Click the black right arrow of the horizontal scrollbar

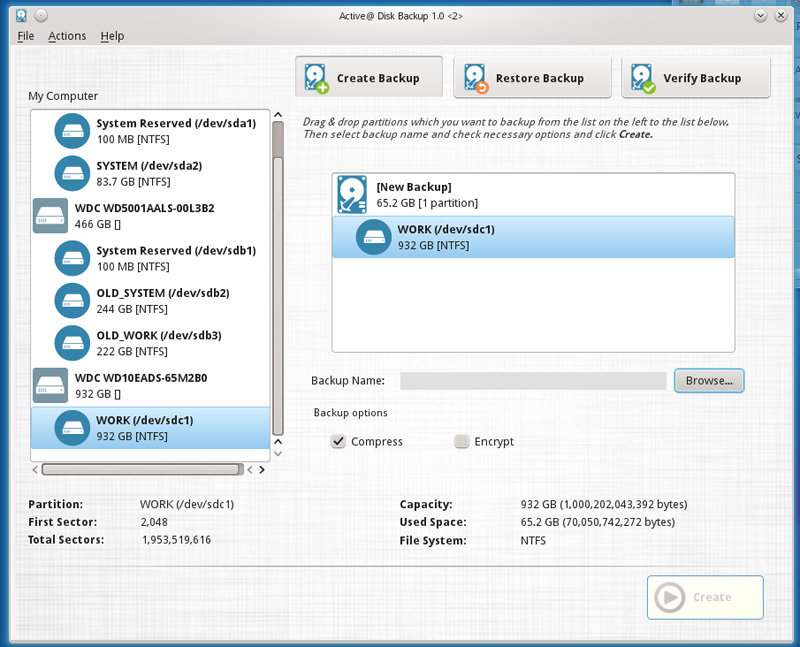point(262,469)
